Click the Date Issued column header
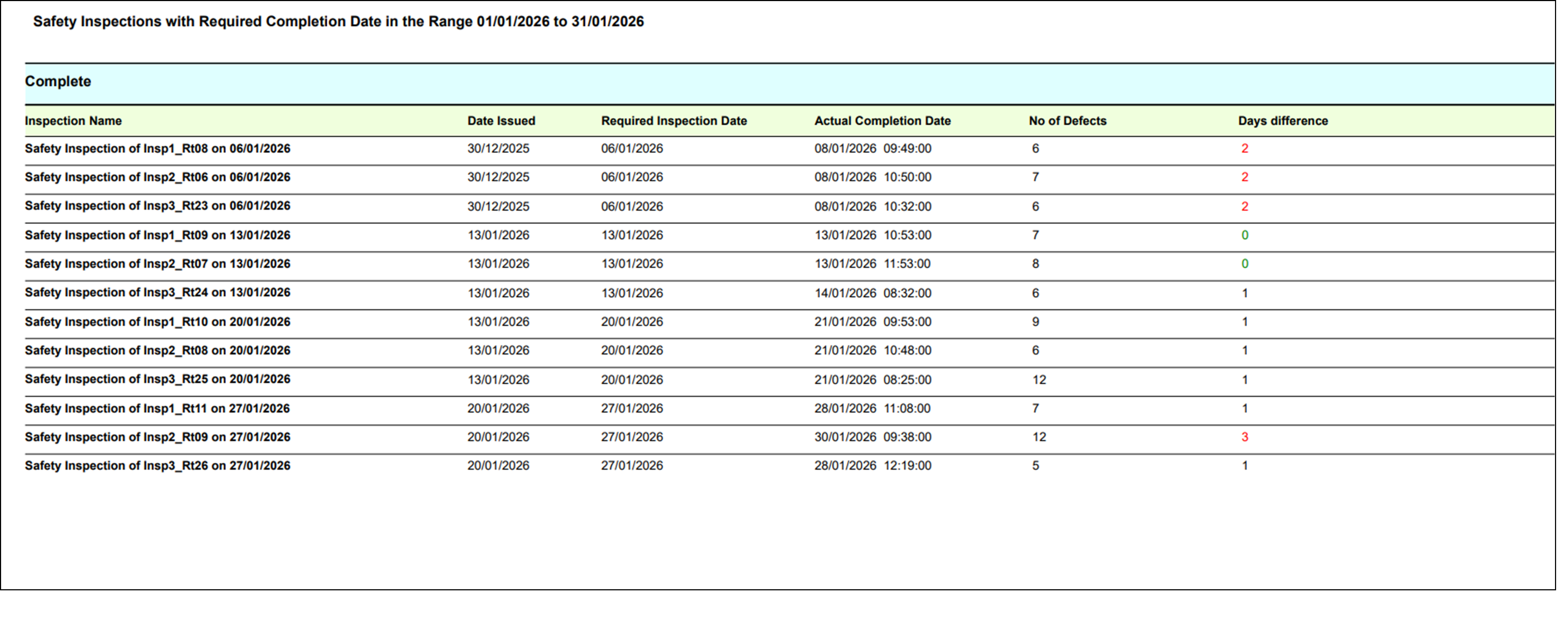1568x621 pixels. pos(501,121)
